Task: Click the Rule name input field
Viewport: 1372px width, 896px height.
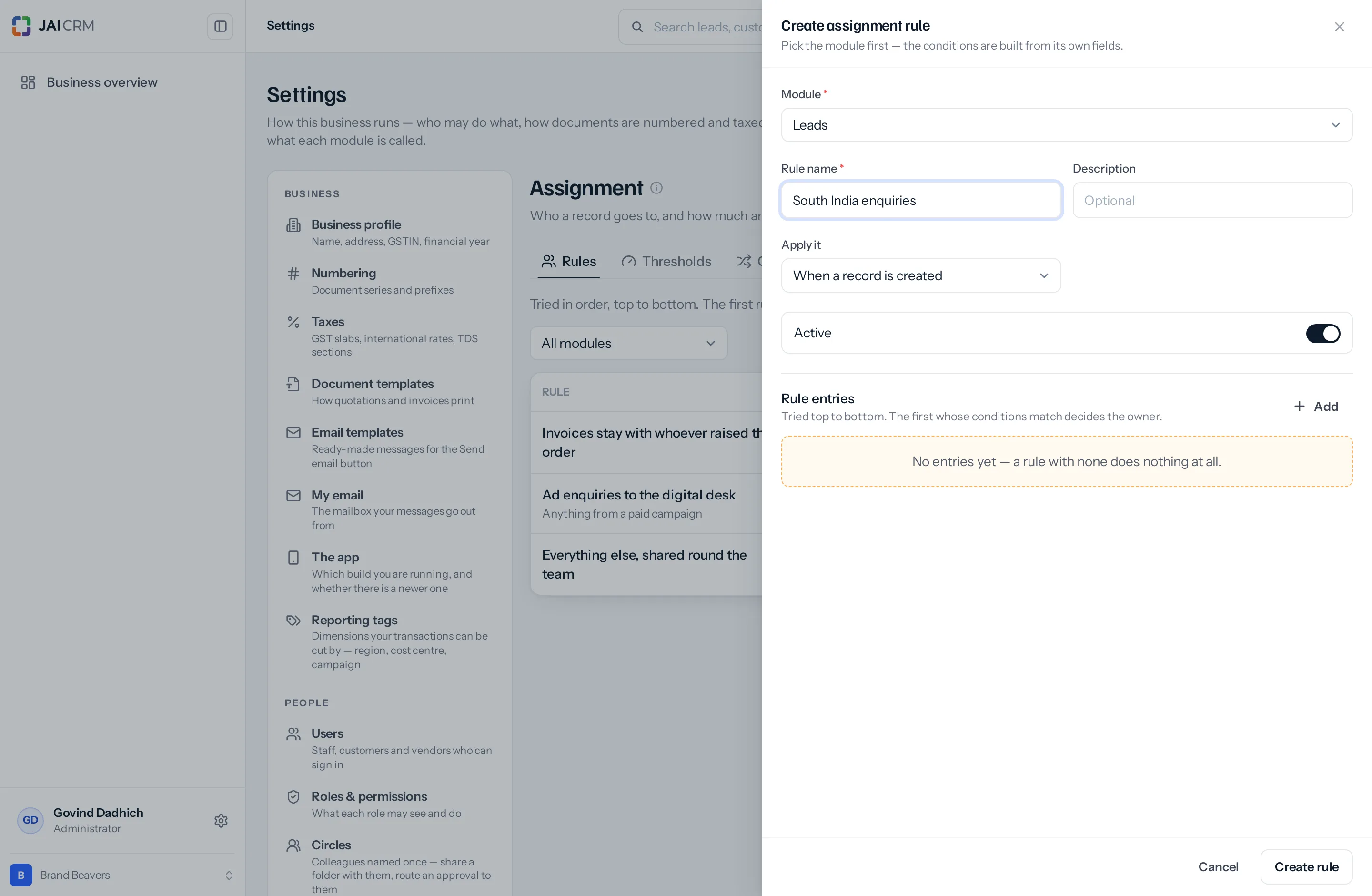Action: pyautogui.click(x=921, y=200)
